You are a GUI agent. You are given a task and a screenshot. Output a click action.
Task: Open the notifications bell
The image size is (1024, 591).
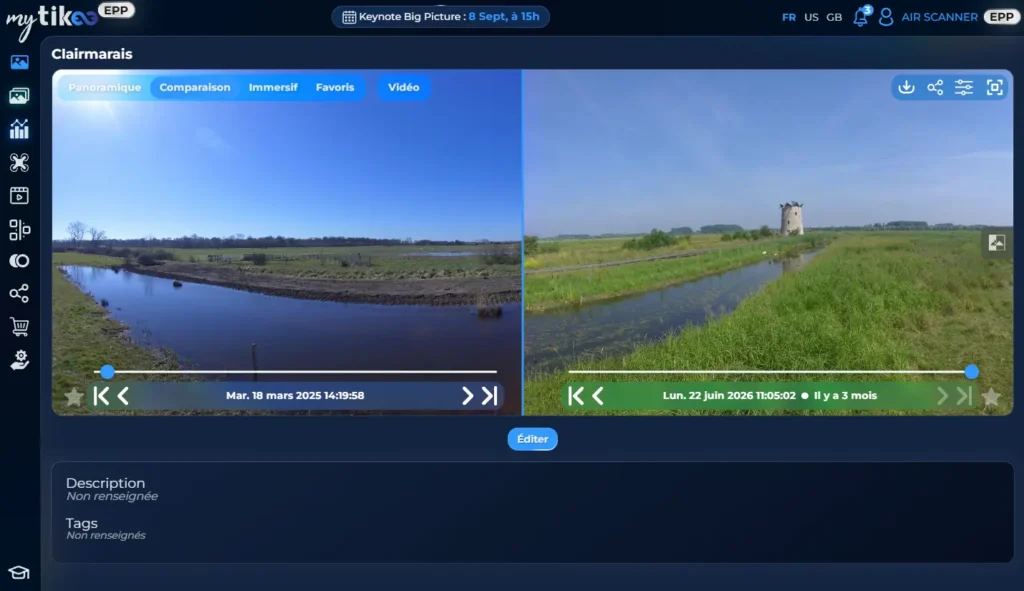tap(861, 17)
